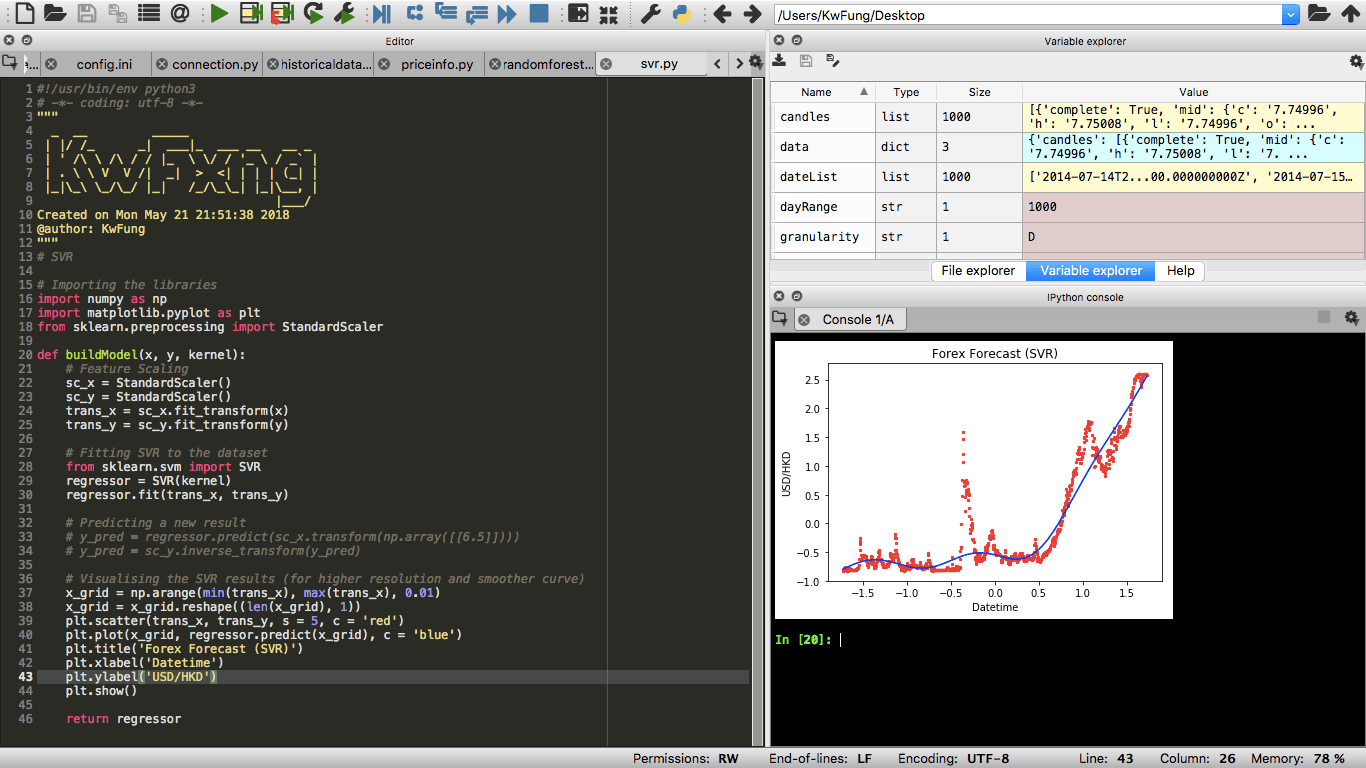Expand the working directory path dropdown

(x=1290, y=15)
